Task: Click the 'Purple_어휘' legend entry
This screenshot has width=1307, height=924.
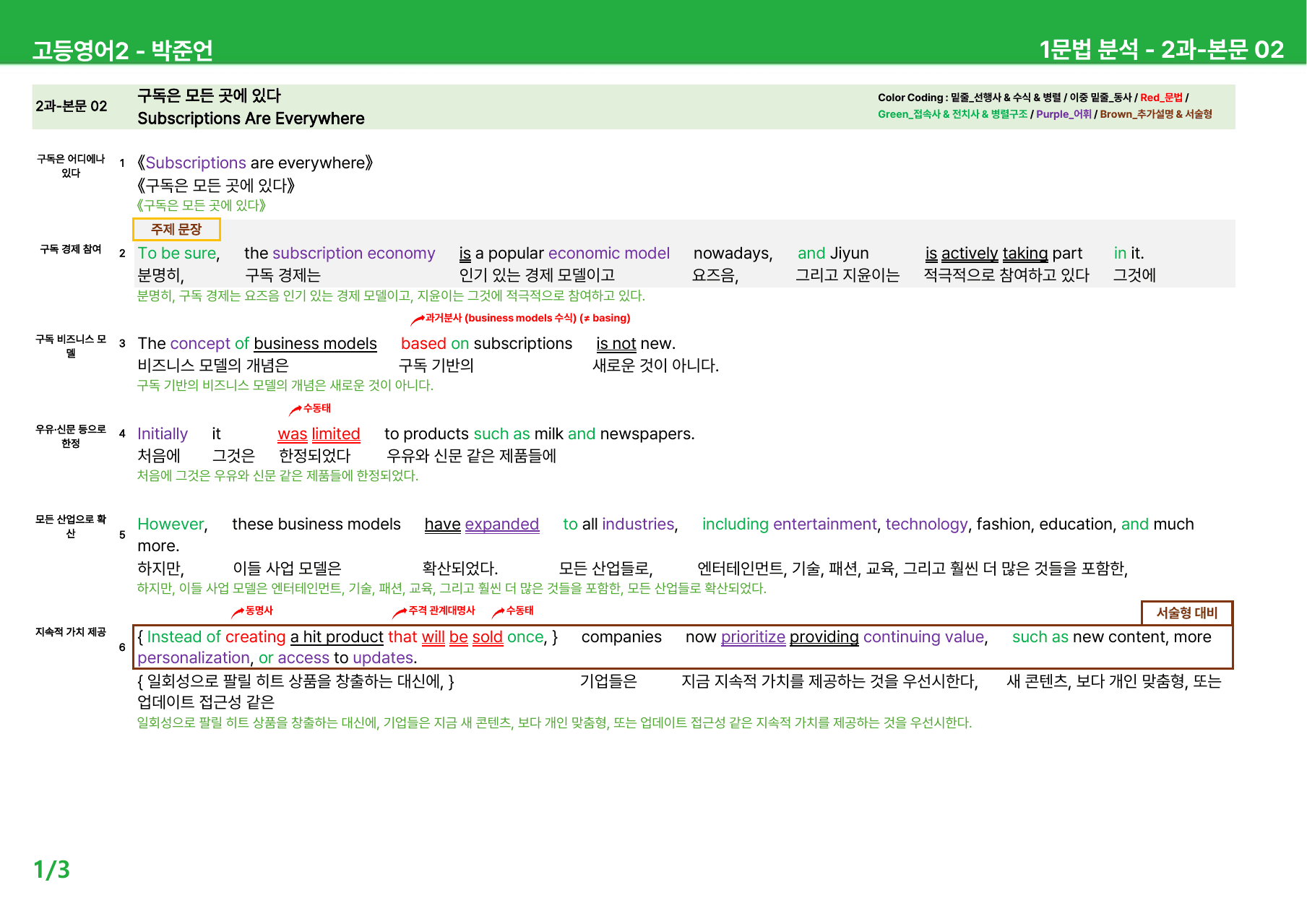Action: coord(1064,114)
